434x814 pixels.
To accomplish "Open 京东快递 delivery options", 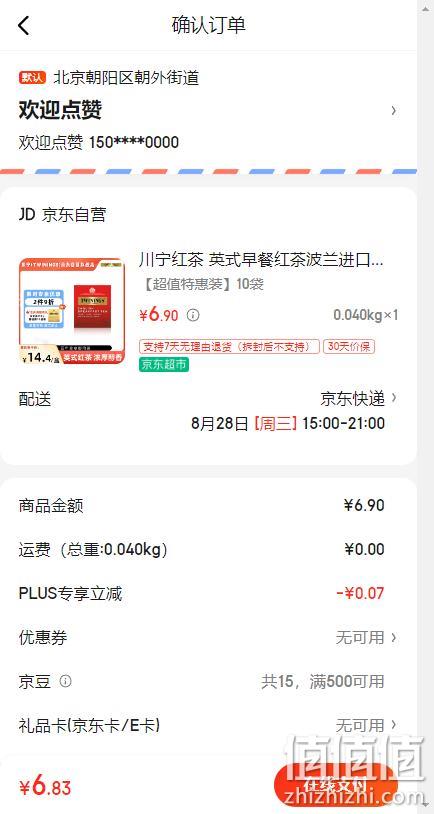I will [358, 399].
